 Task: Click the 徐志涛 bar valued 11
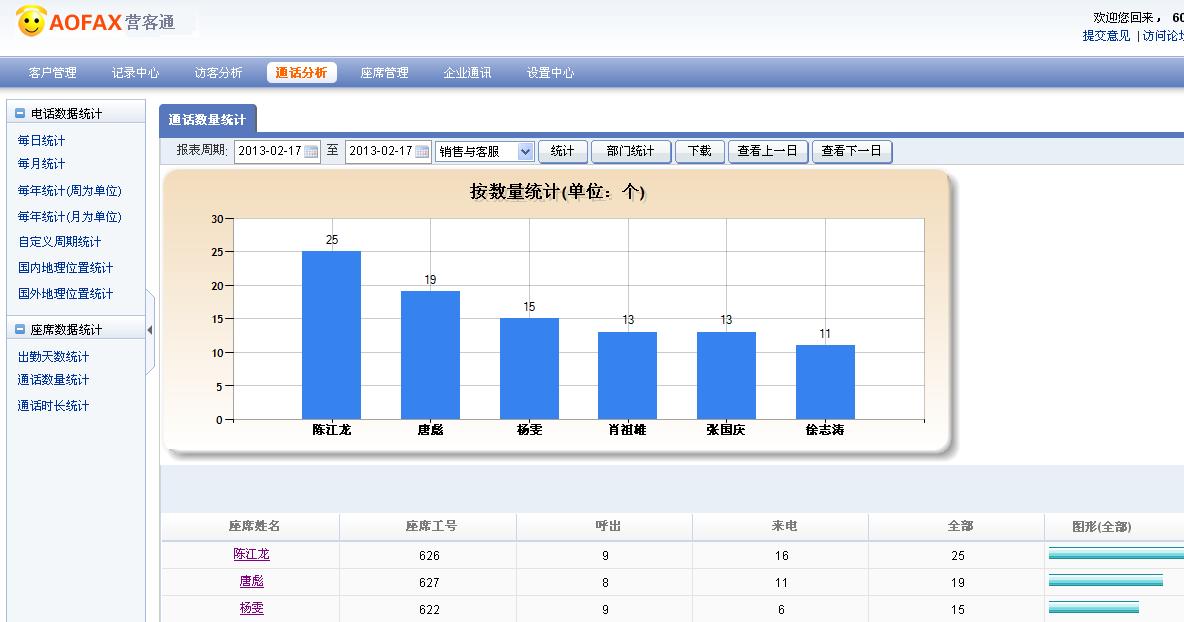click(x=825, y=382)
